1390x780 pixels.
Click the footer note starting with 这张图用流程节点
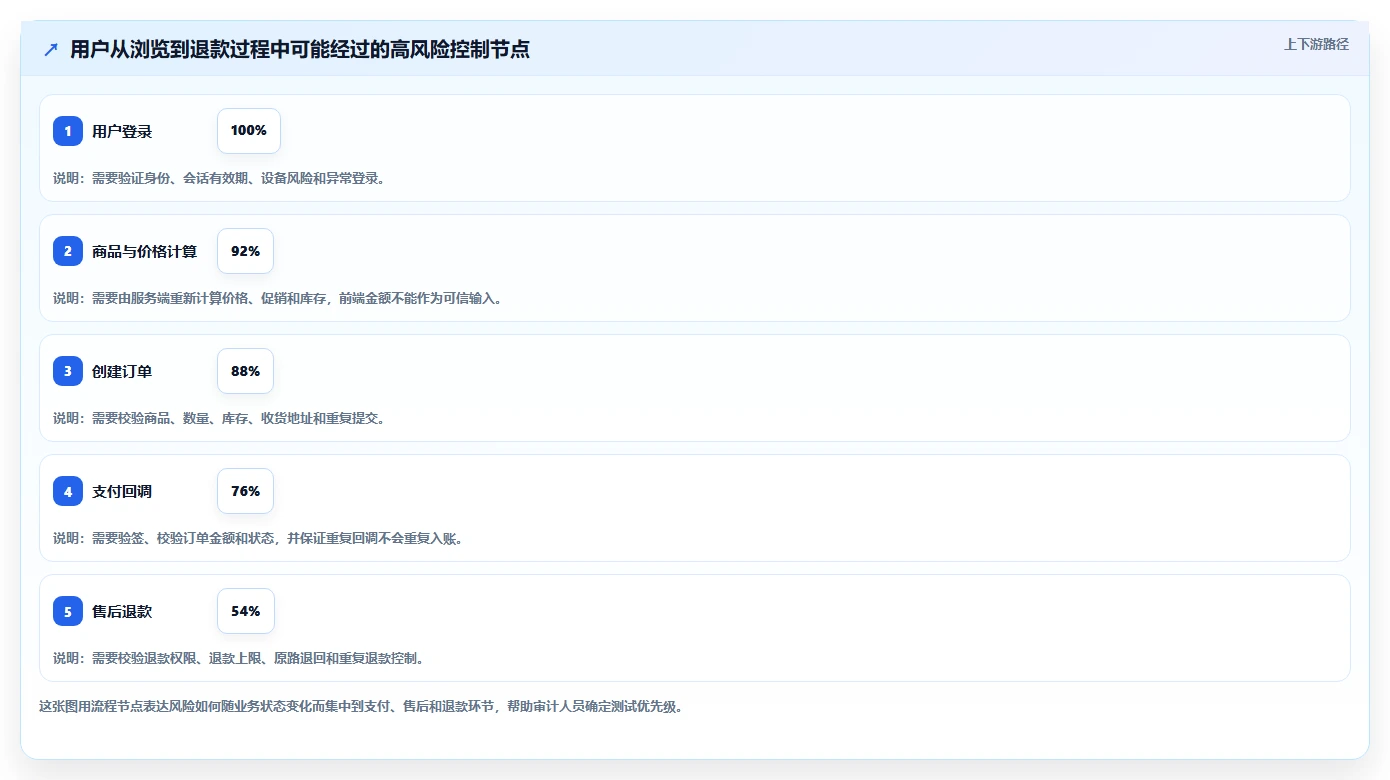click(x=361, y=706)
